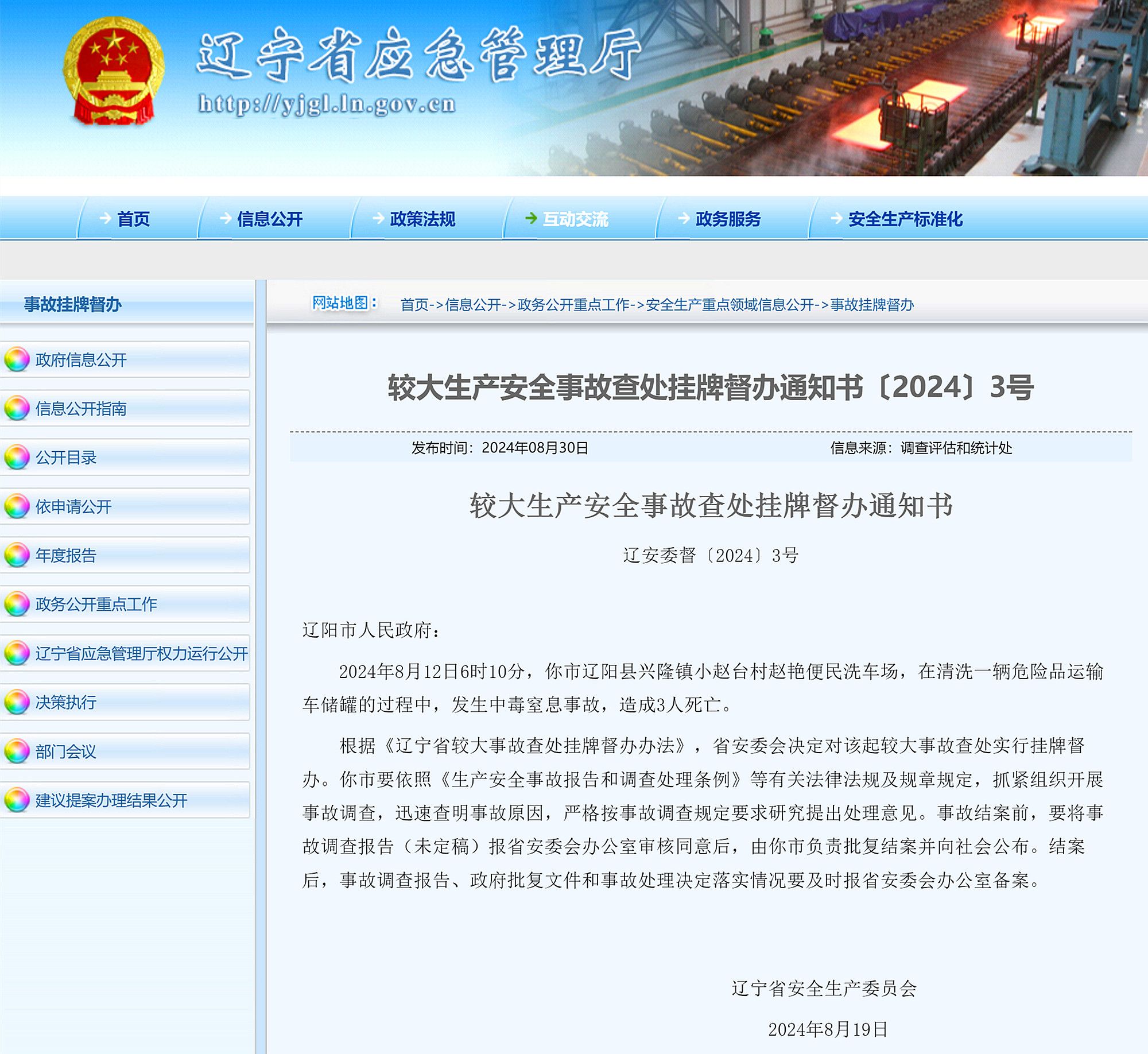1148x1054 pixels.
Task: Click breadcrumb link 事故挂牌督办
Action: 872,305
